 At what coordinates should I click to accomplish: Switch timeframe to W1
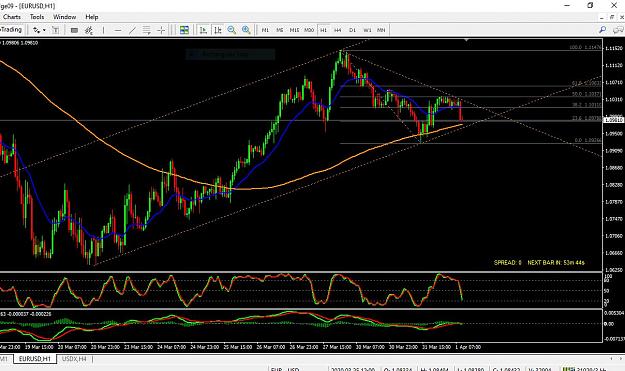(x=367, y=30)
